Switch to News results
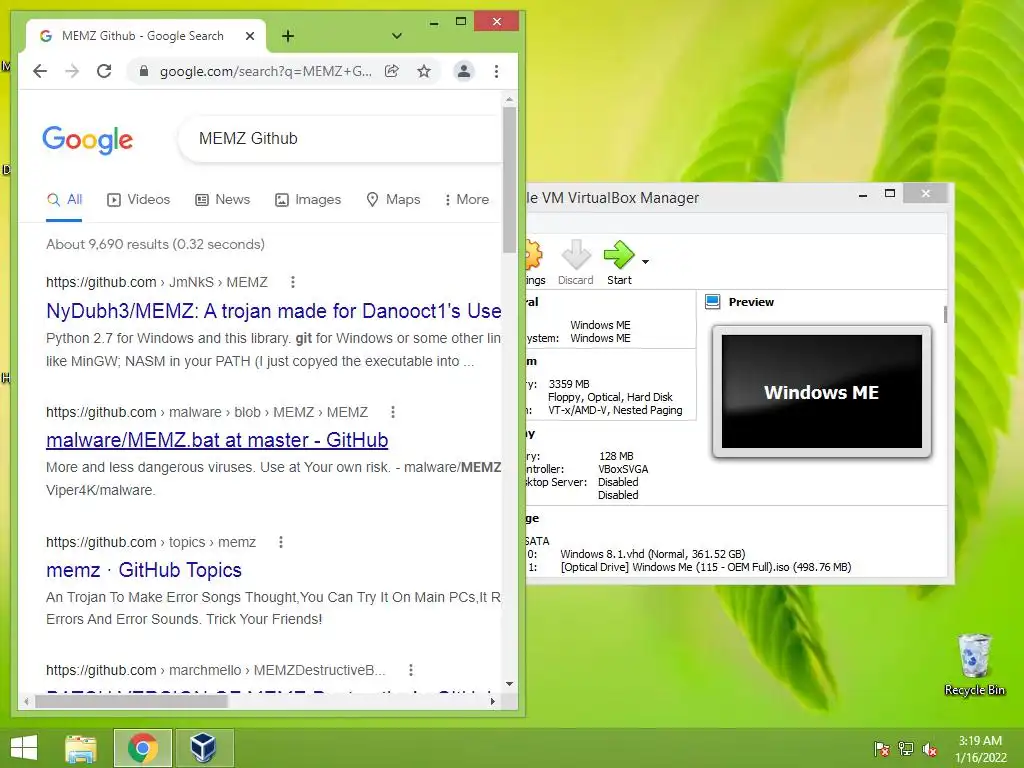This screenshot has height=768, width=1024. tap(223, 200)
